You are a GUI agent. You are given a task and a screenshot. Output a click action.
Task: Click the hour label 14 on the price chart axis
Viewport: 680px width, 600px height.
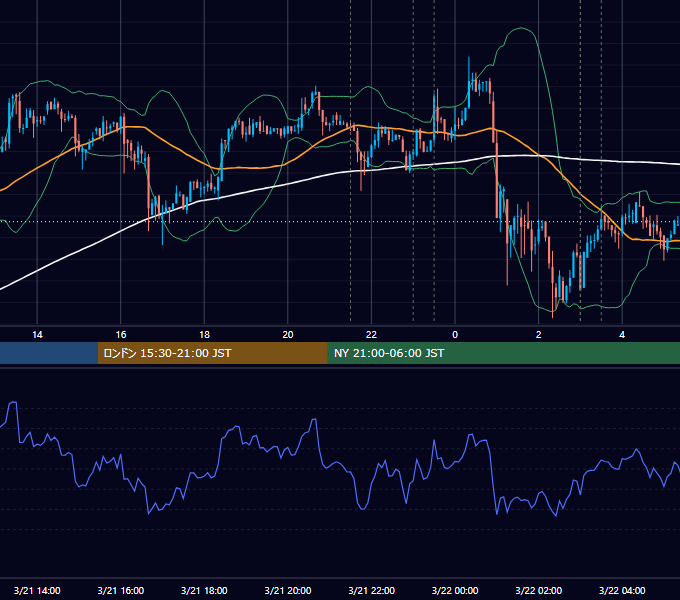coord(37,335)
